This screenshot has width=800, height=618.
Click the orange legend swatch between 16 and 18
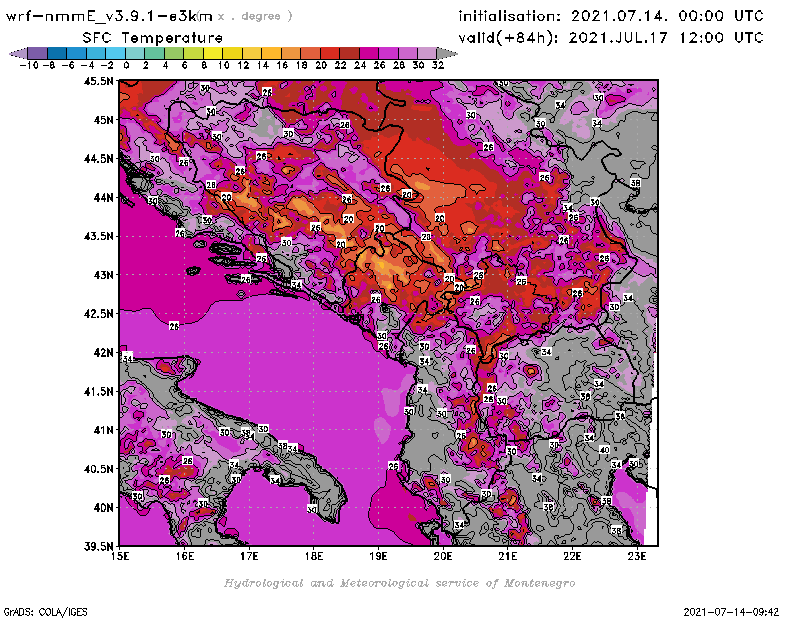pyautogui.click(x=290, y=53)
